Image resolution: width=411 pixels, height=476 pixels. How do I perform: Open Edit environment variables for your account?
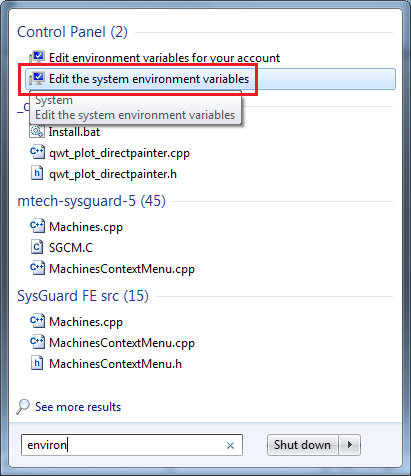pyautogui.click(x=164, y=58)
